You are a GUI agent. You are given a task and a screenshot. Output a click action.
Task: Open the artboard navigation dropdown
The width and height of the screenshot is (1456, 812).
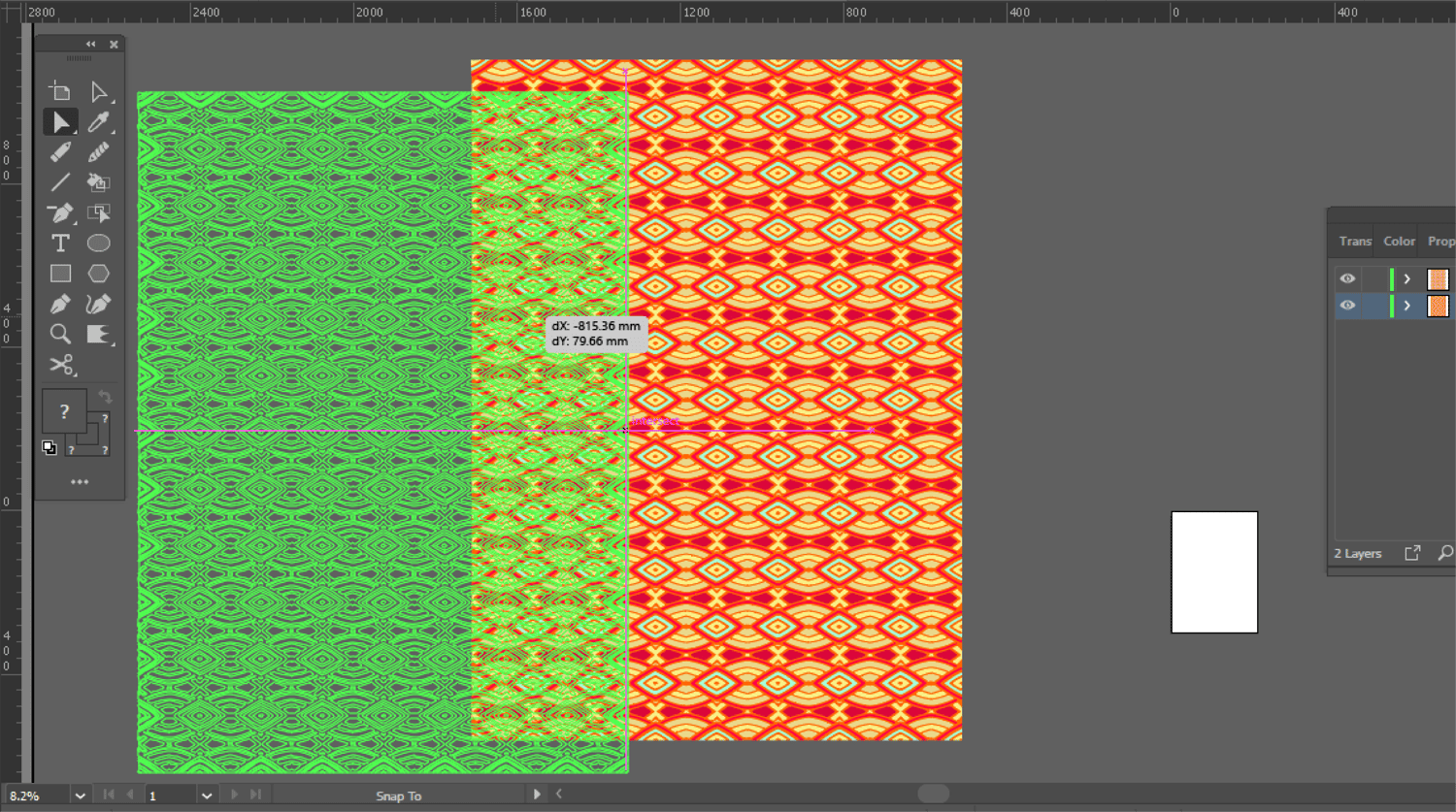coord(207,796)
